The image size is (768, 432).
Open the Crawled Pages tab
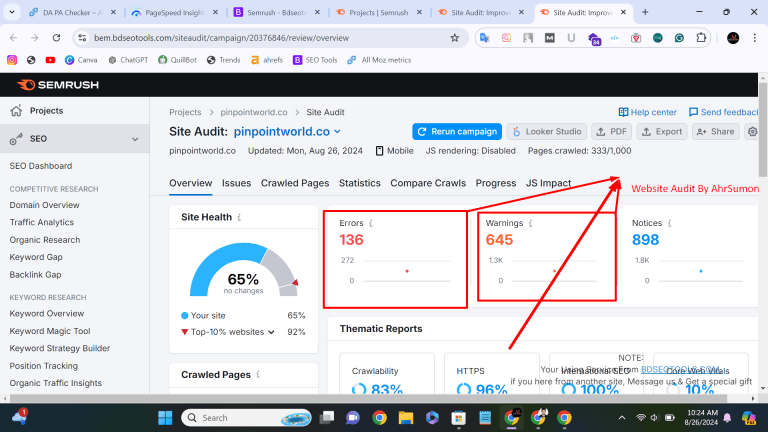[295, 183]
